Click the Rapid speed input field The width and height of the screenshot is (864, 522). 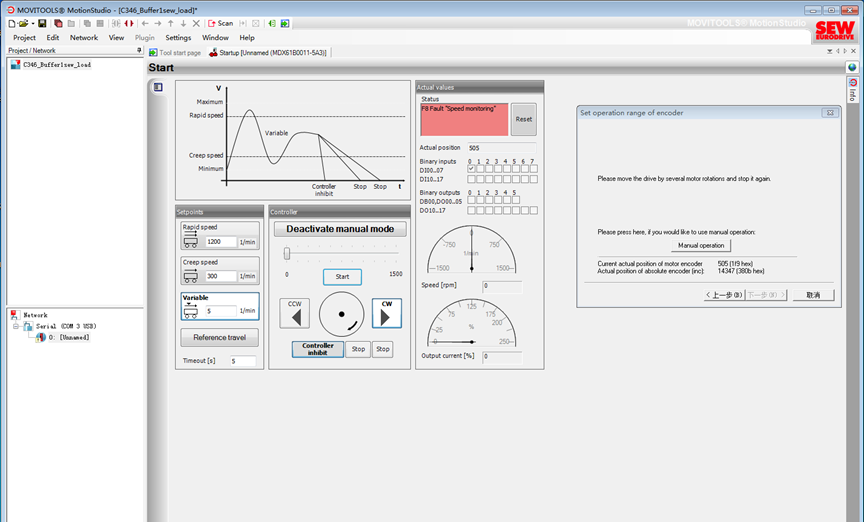(x=221, y=242)
